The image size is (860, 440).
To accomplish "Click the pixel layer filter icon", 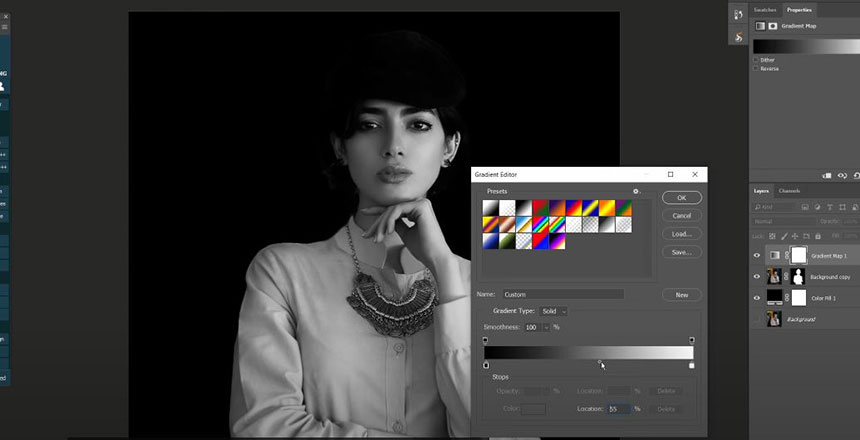I will click(805, 207).
